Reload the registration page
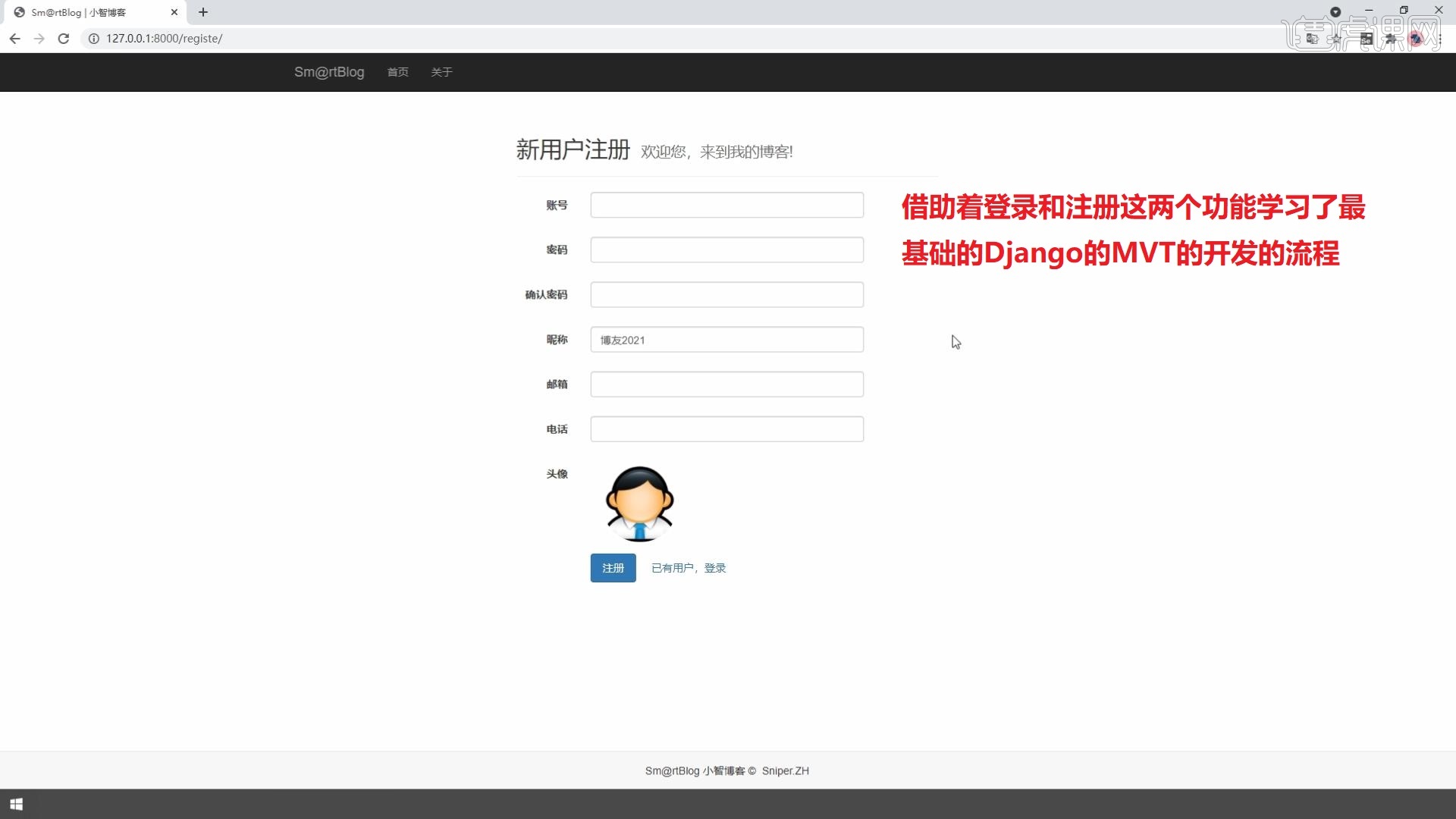Viewport: 1456px width, 819px height. coord(64,39)
